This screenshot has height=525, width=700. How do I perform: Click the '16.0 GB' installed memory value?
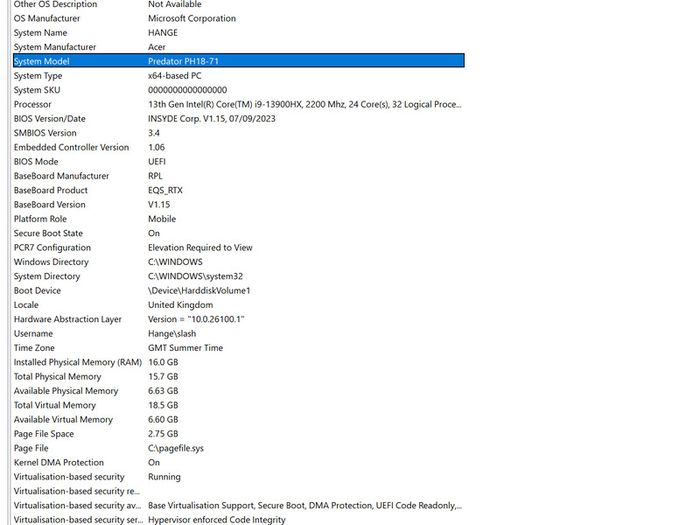pyautogui.click(x=163, y=362)
